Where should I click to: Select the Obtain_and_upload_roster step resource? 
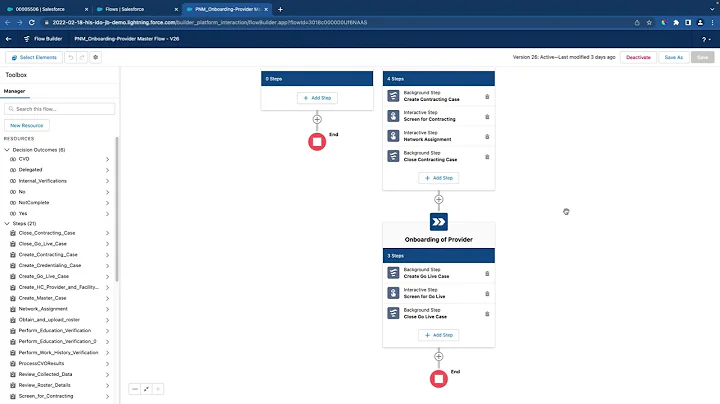[x=49, y=320]
